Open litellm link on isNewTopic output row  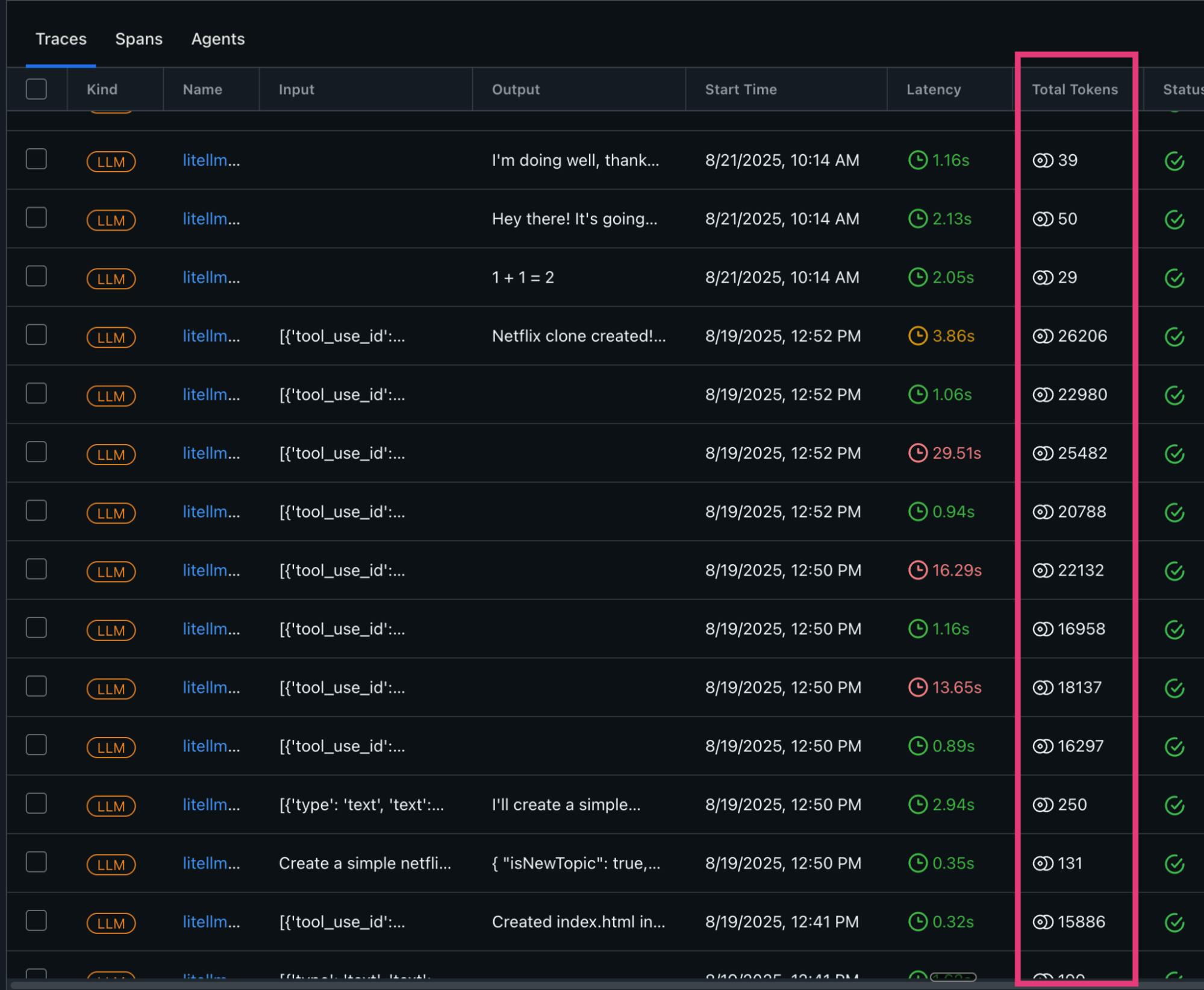tap(211, 863)
